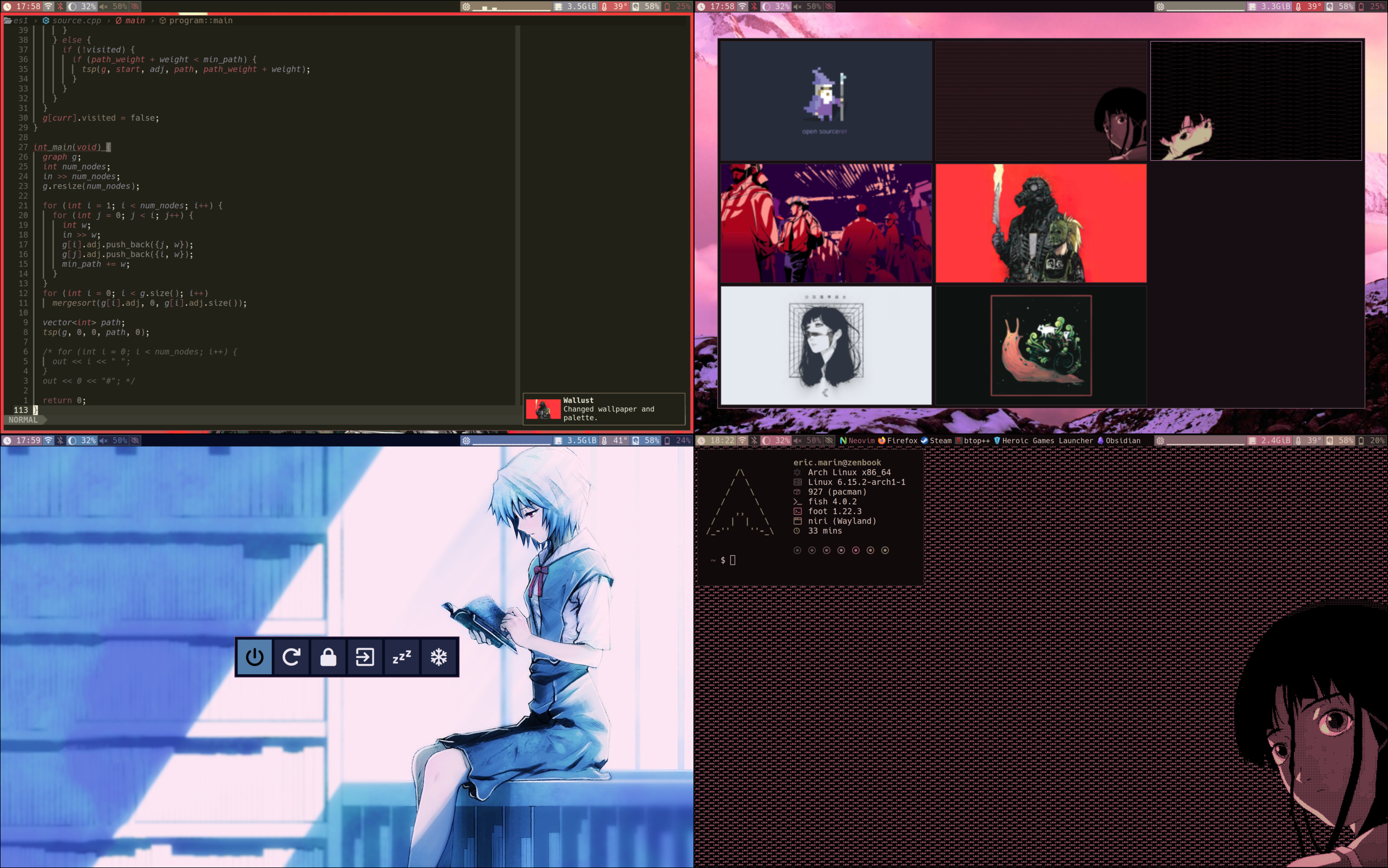The height and width of the screenshot is (868, 1388).
Task: Toggle Bluetooth icon in wallpaper-picker bar
Action: tap(754, 6)
